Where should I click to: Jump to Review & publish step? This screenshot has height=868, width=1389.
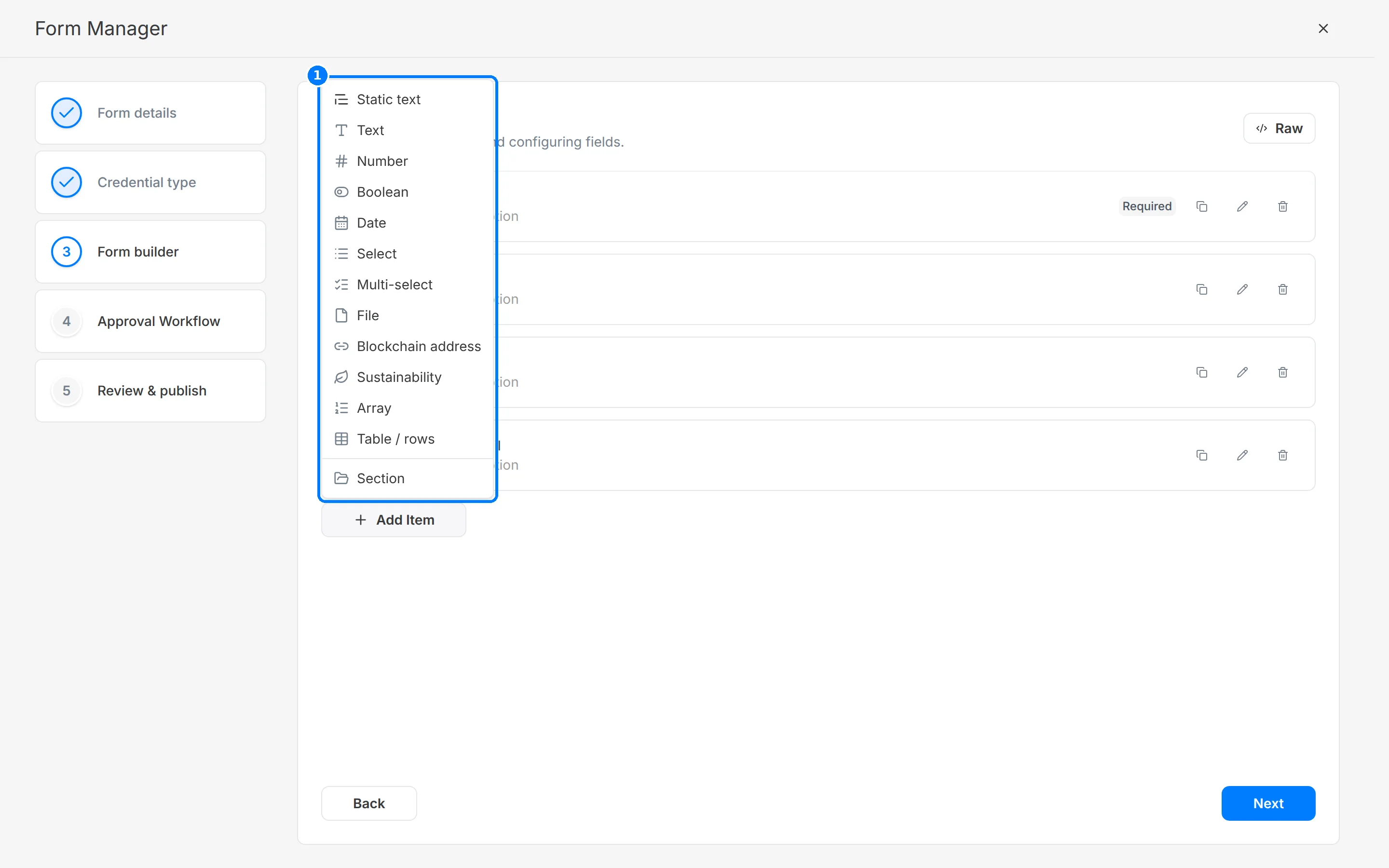(150, 391)
